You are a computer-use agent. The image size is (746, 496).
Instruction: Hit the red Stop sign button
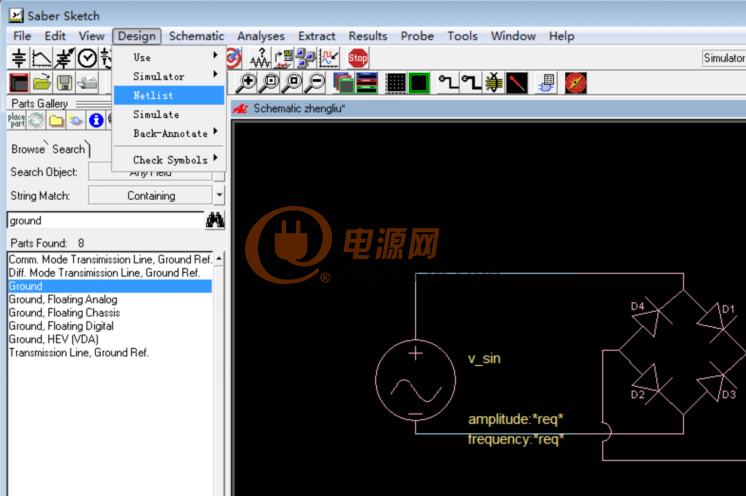point(357,58)
